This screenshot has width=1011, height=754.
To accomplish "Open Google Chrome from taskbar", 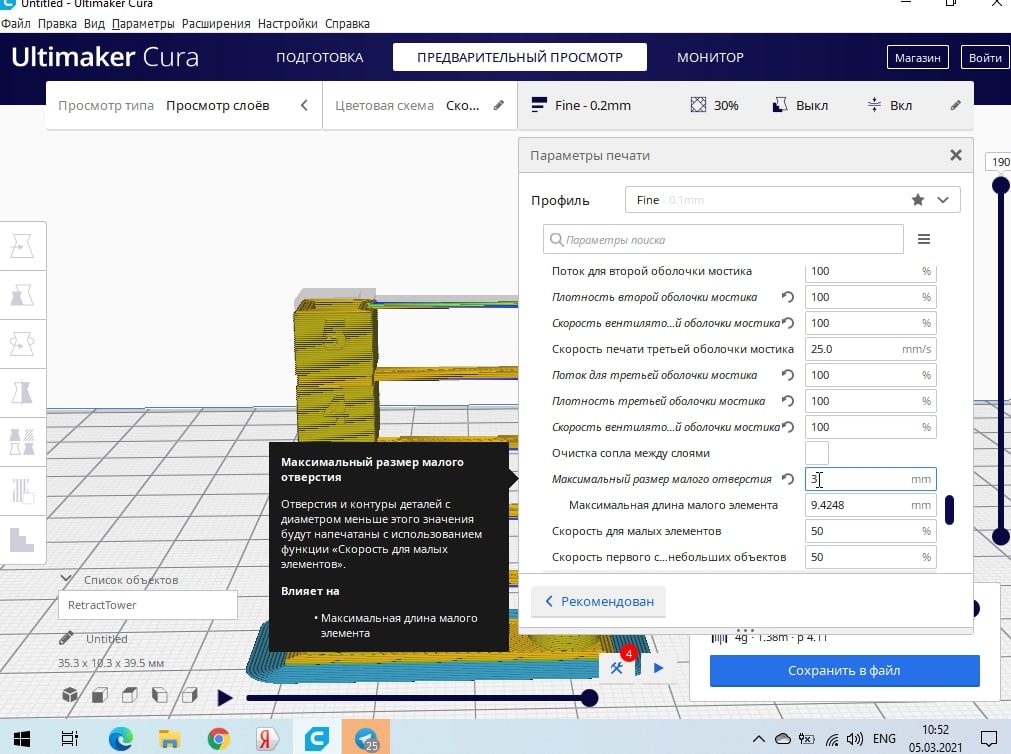I will (219, 739).
